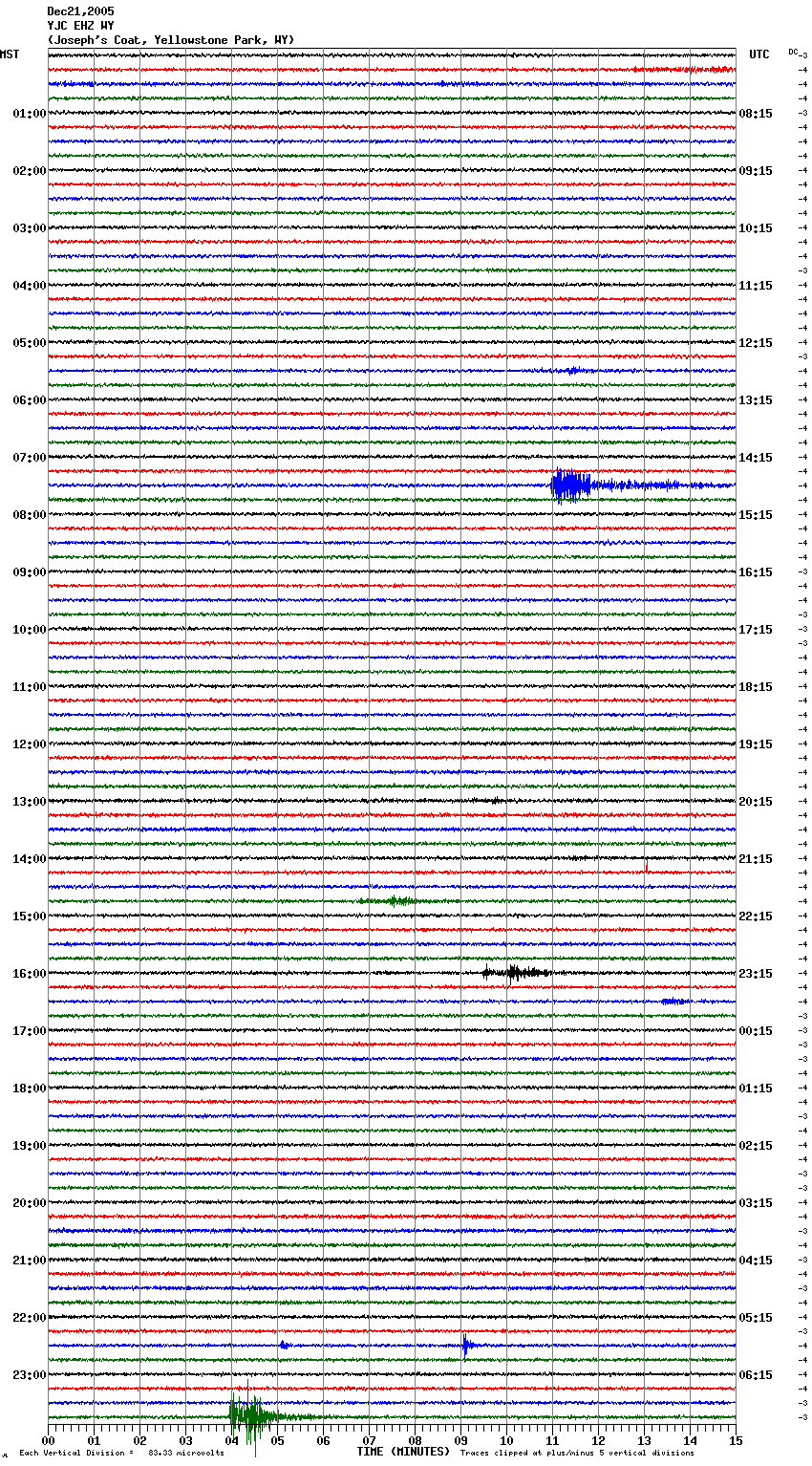Select the 03:00 MST time label
The width and height of the screenshot is (812, 1466).
30,228
